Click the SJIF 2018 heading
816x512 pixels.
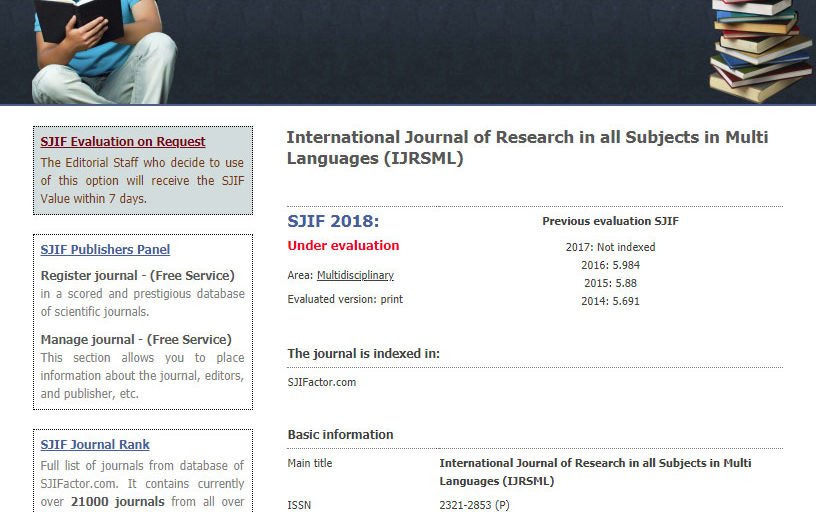point(333,221)
